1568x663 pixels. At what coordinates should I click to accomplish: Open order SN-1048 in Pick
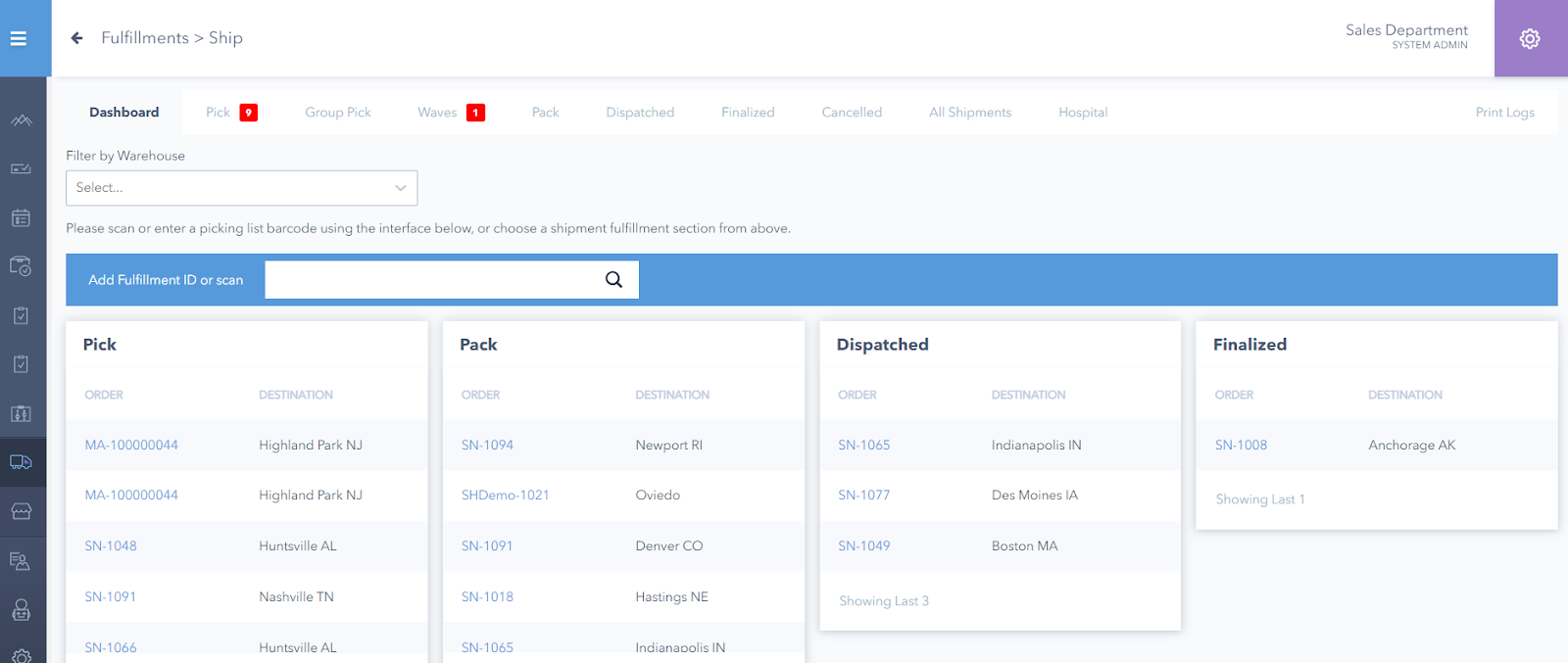click(111, 546)
